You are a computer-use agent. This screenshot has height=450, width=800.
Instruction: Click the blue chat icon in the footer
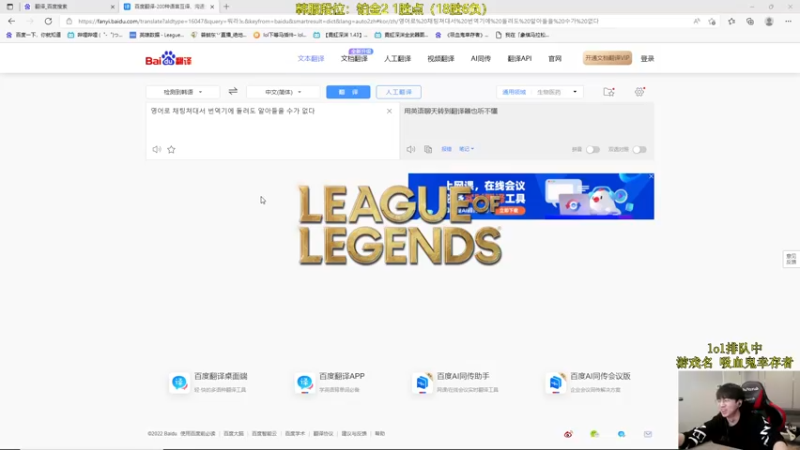[x=621, y=434]
